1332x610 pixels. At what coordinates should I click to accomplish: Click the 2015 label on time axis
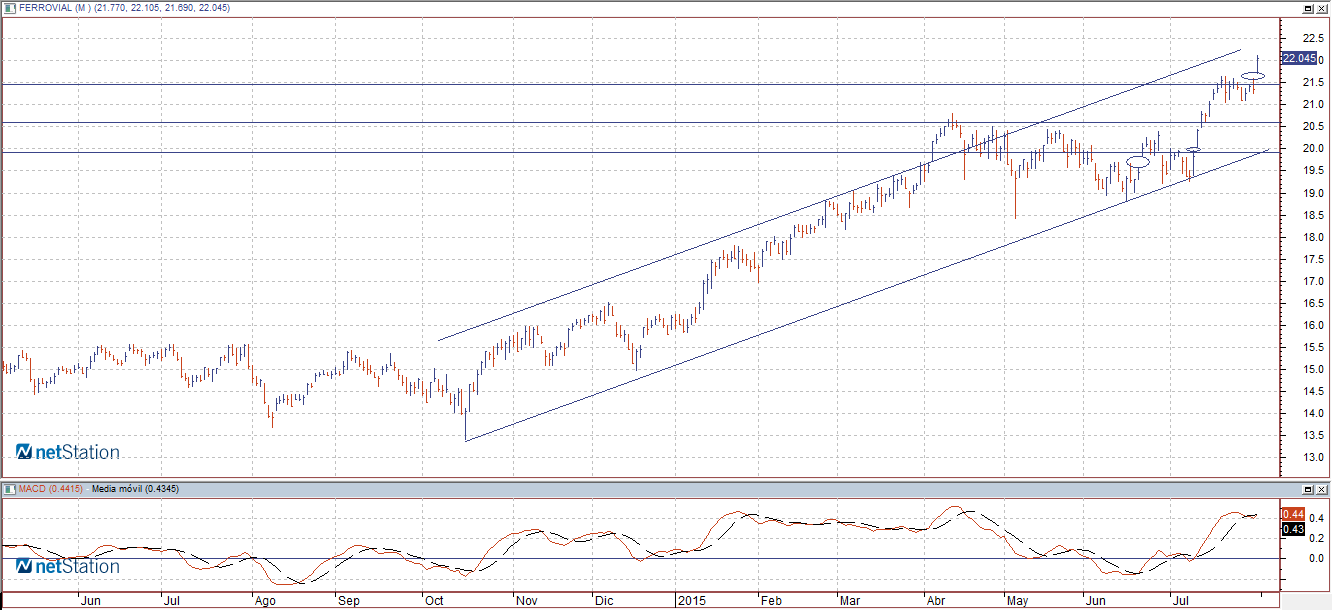pyautogui.click(x=692, y=601)
